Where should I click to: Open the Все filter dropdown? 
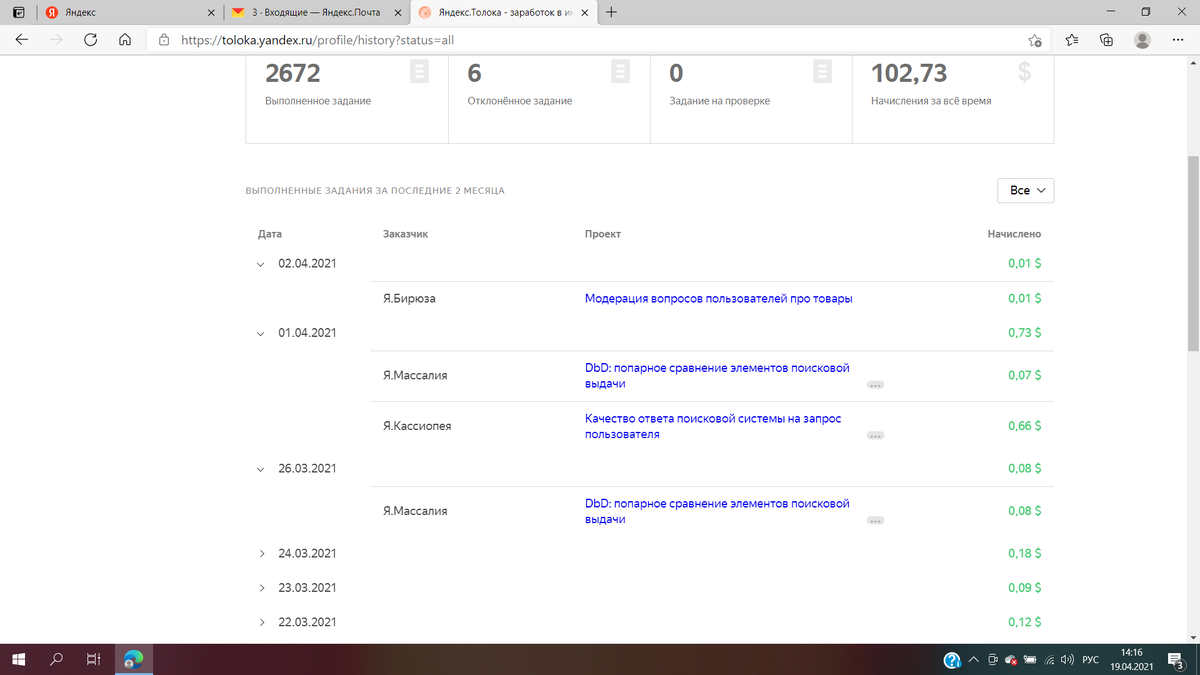(1026, 190)
